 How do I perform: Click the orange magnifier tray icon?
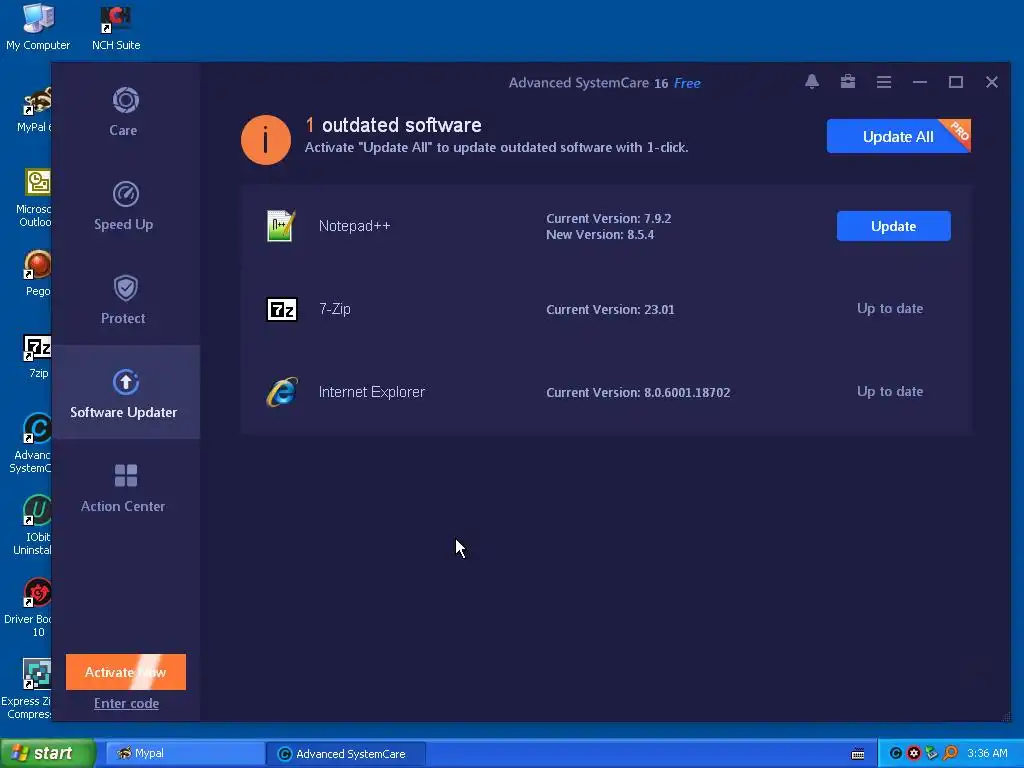[950, 754]
